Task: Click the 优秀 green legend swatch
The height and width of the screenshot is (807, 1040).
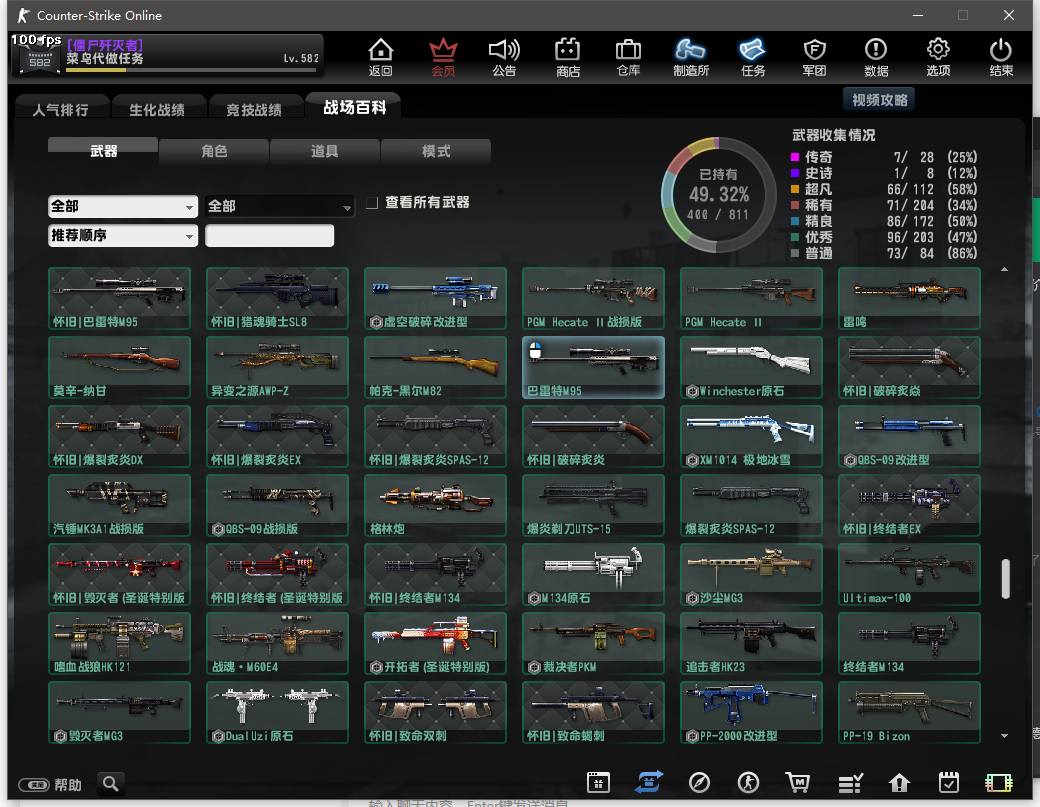Action: pos(795,237)
